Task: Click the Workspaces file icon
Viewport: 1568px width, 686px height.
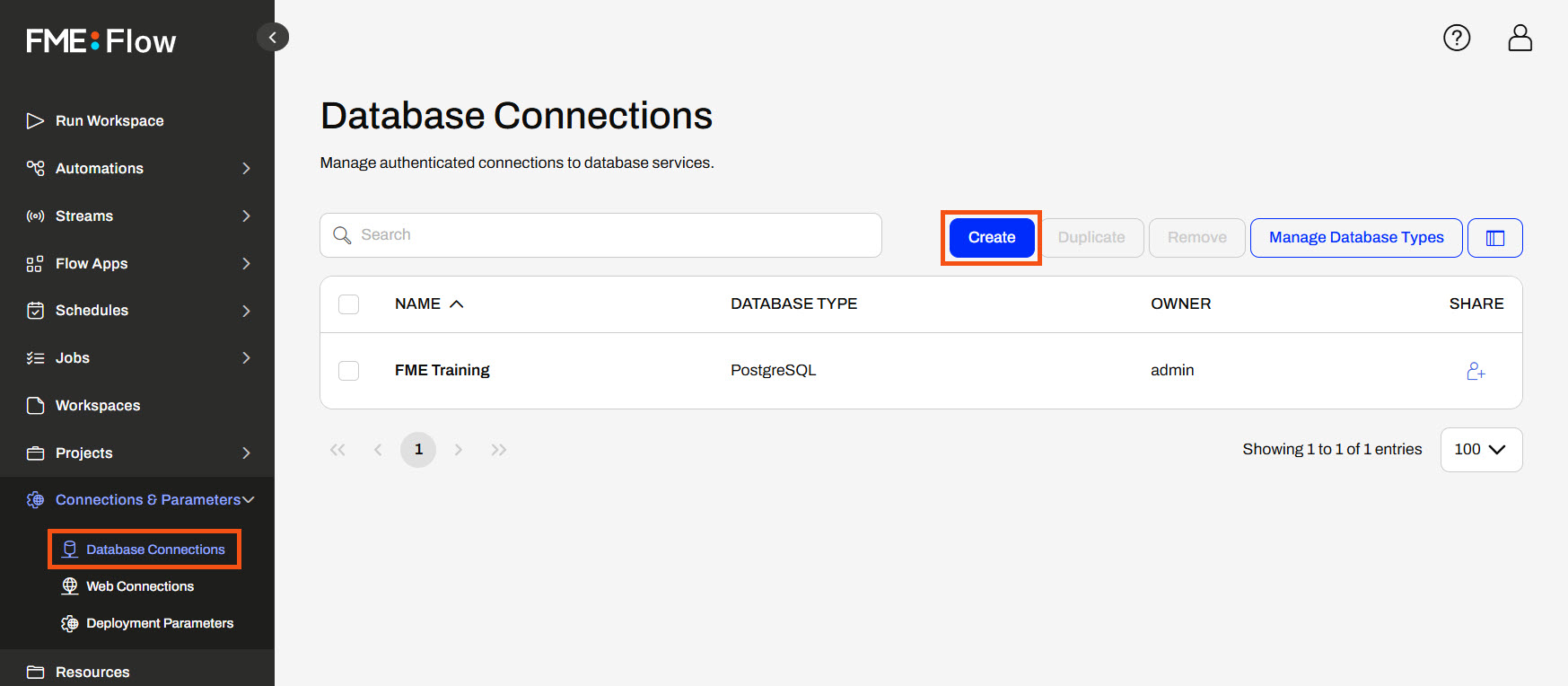Action: pyautogui.click(x=35, y=406)
